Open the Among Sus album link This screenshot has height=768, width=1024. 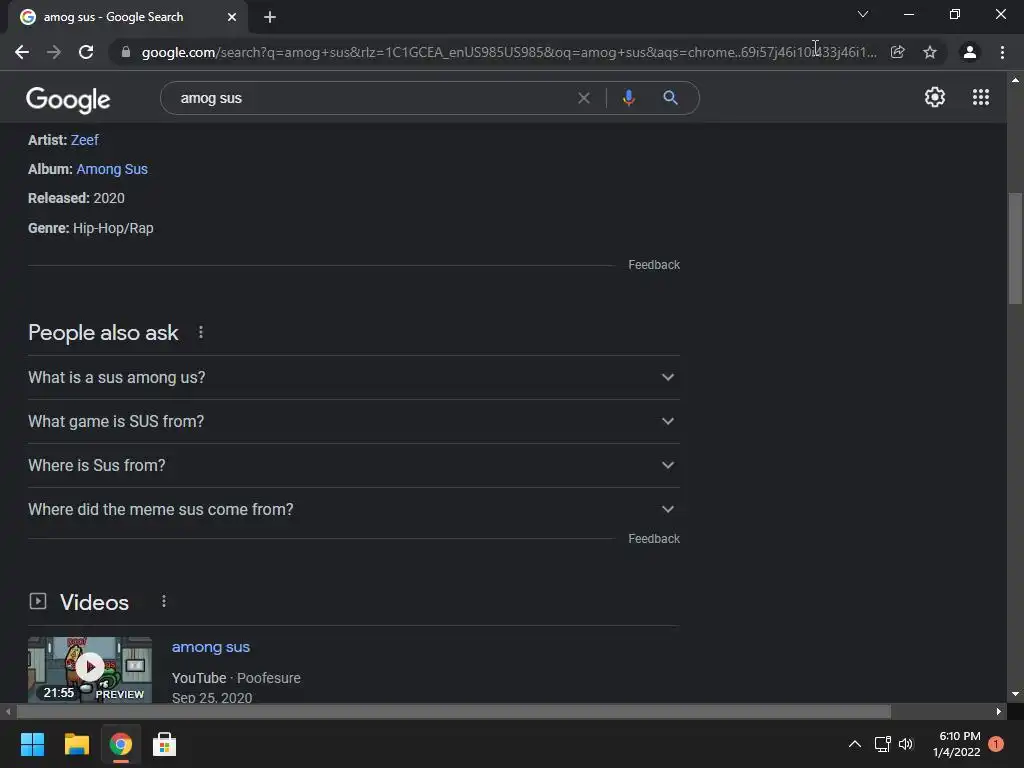(x=112, y=169)
